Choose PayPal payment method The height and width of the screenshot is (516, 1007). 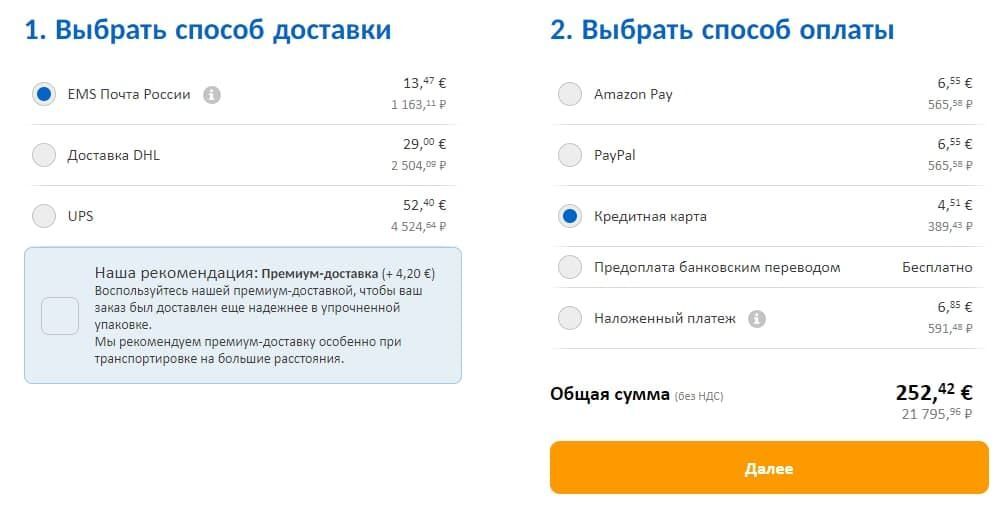pos(569,155)
